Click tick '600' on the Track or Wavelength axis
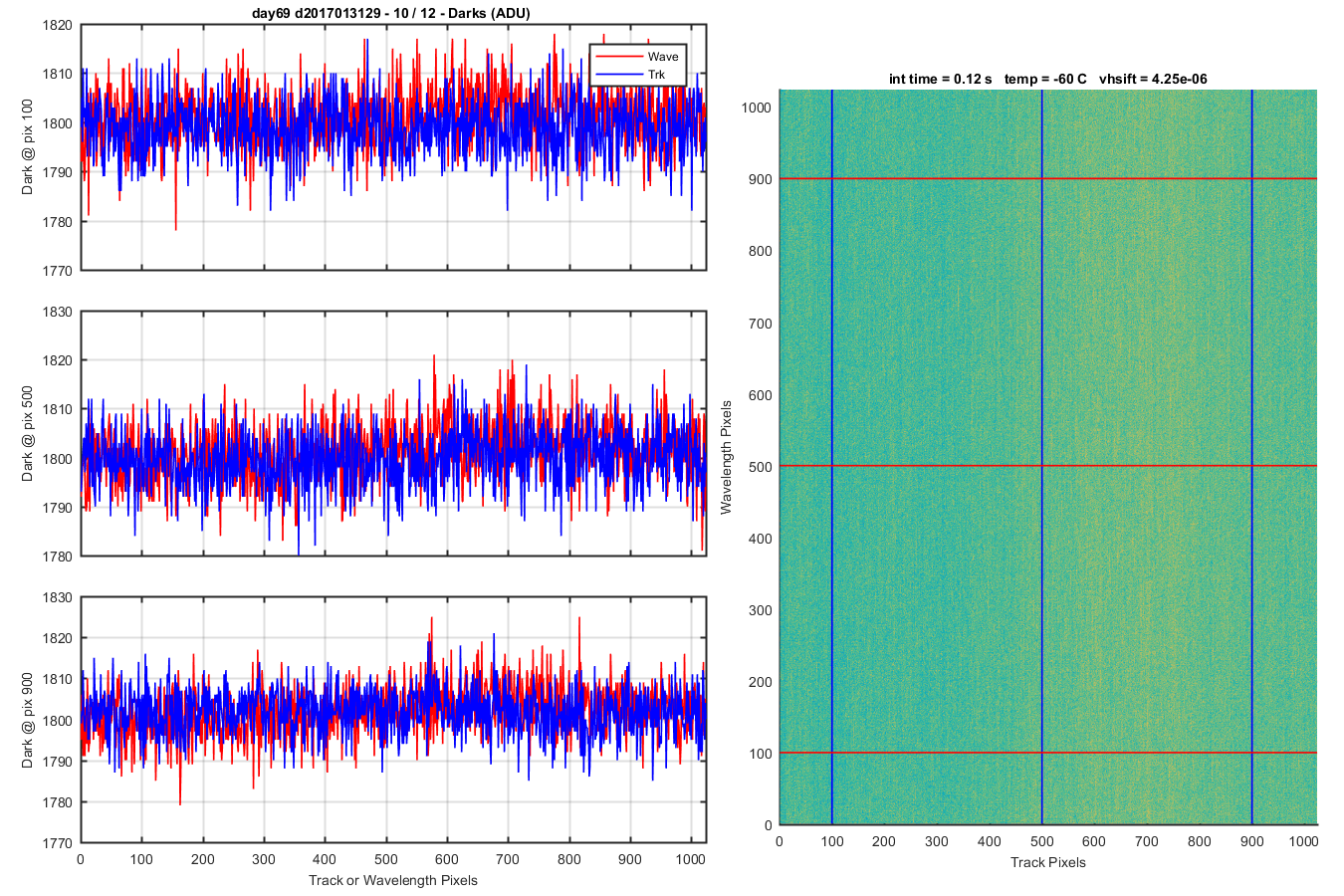Image resolution: width=1344 pixels, height=896 pixels. click(447, 859)
